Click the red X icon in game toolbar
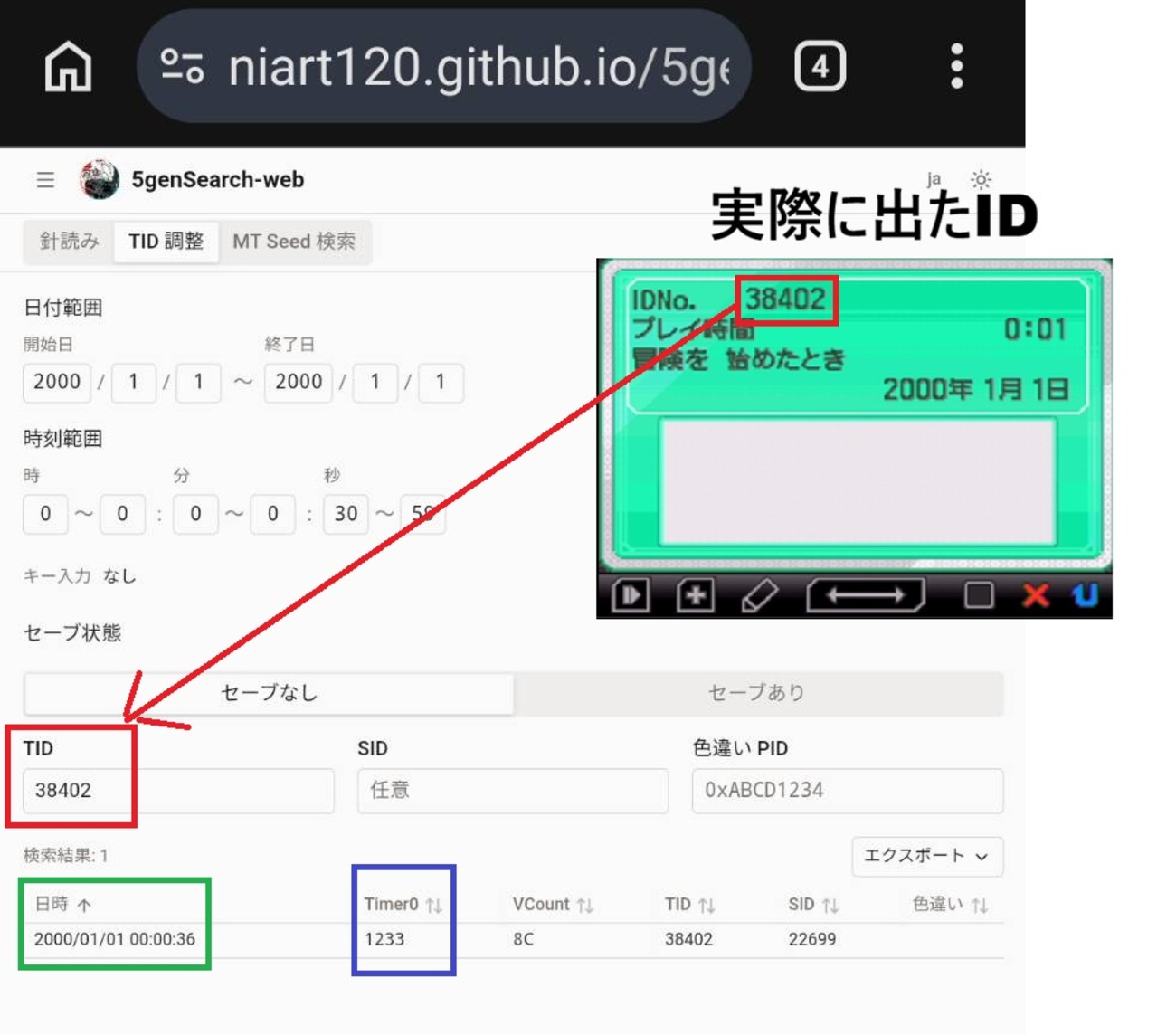 tap(1036, 595)
